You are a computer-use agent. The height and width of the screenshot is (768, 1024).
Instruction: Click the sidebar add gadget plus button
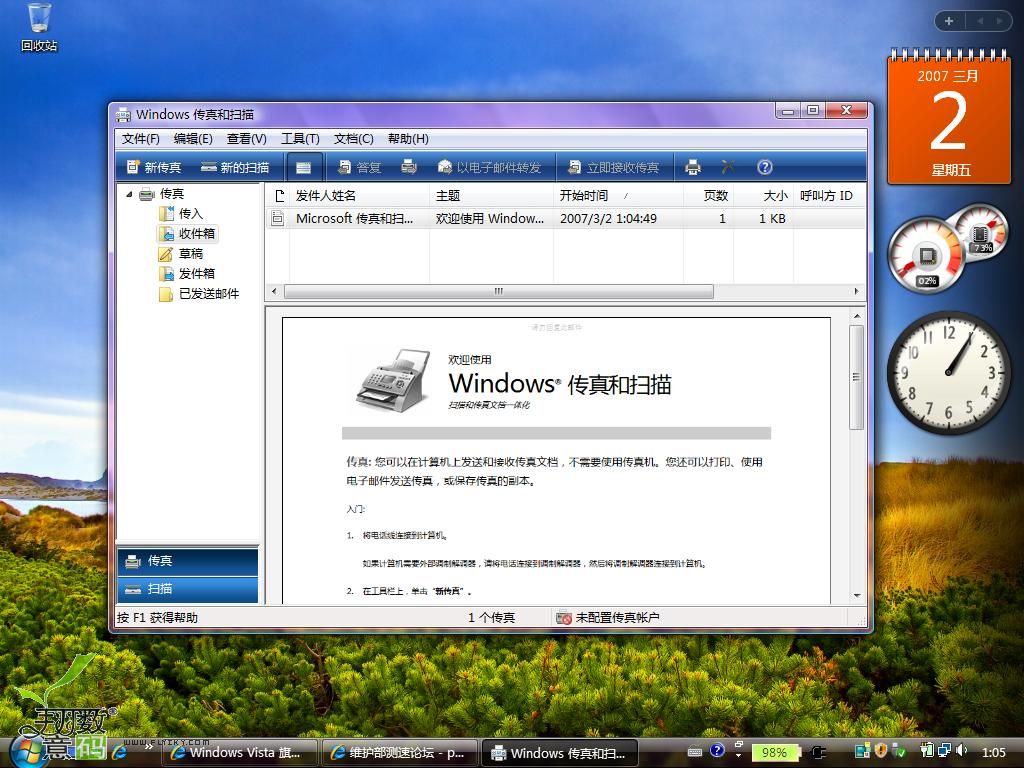pos(949,21)
